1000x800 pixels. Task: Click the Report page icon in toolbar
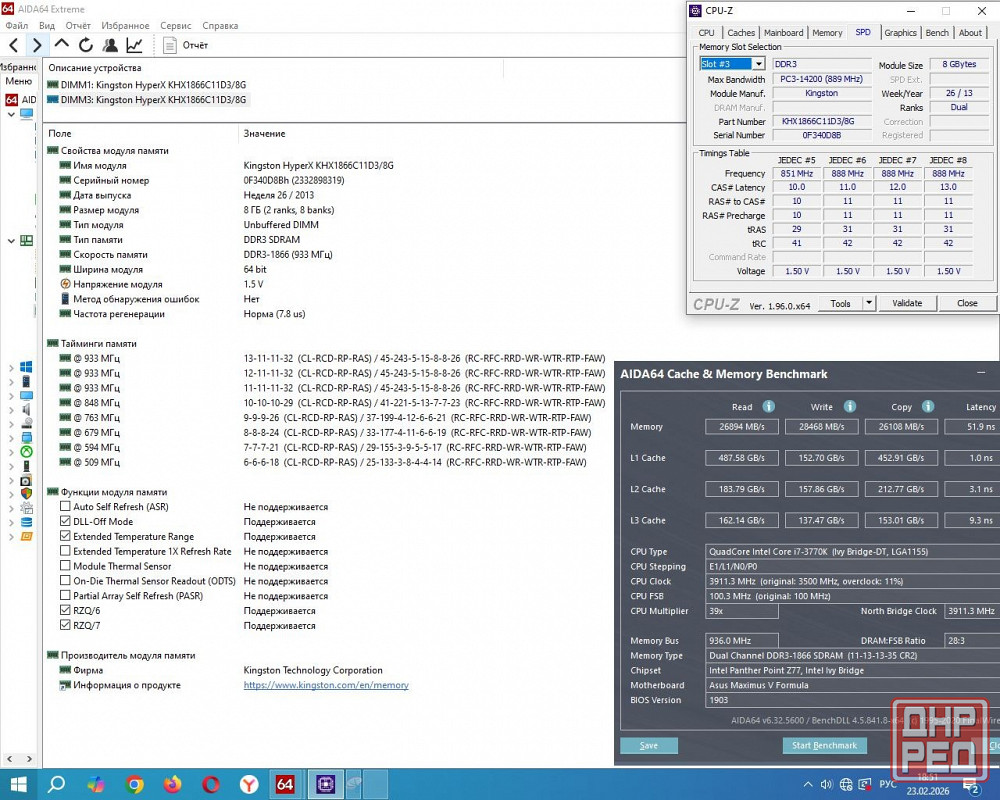click(170, 45)
